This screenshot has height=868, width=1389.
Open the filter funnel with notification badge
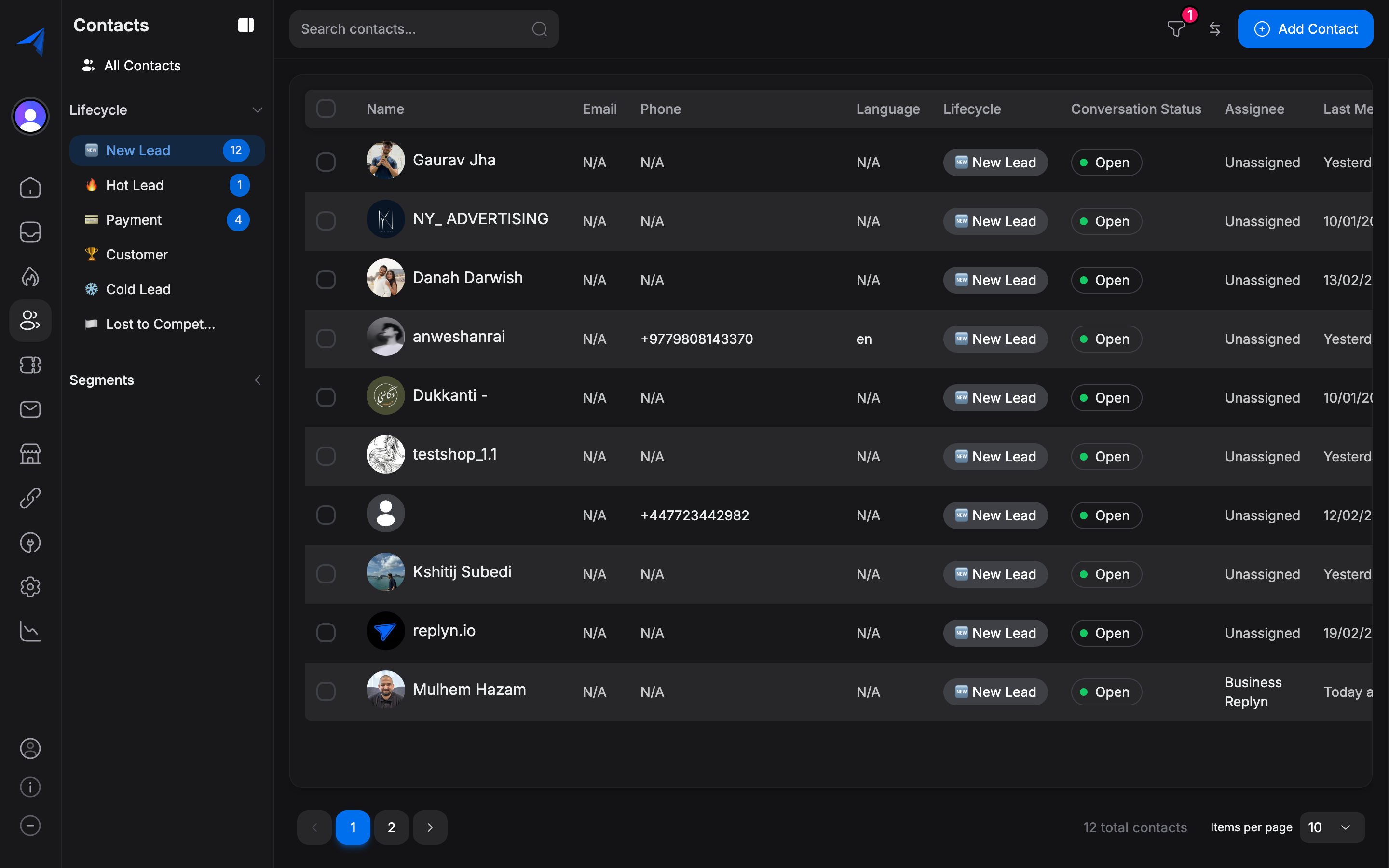(1176, 29)
